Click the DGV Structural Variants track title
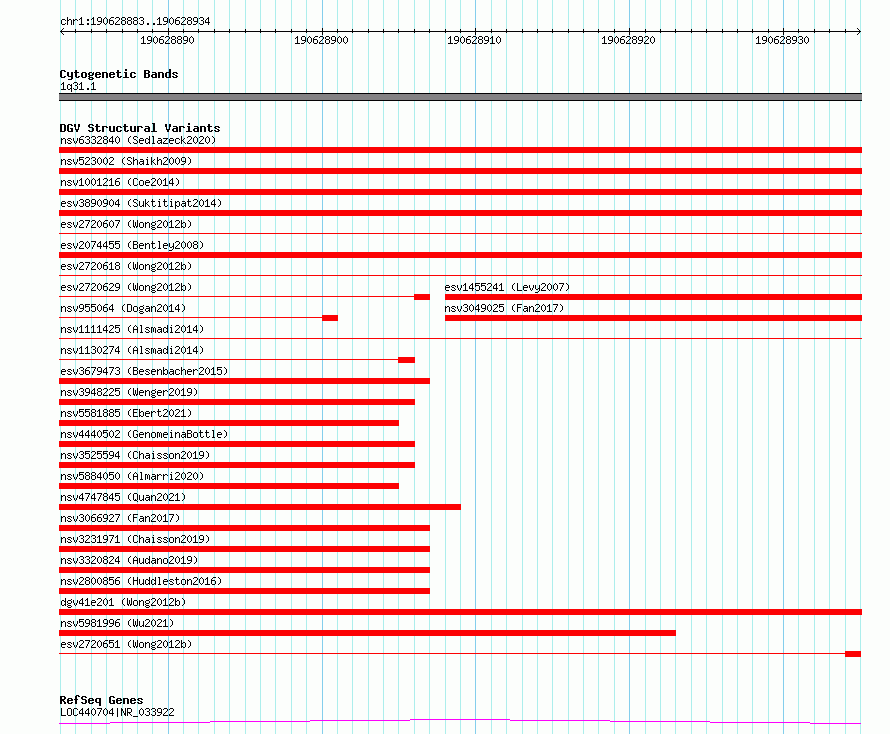This screenshot has width=890, height=734. point(140,128)
